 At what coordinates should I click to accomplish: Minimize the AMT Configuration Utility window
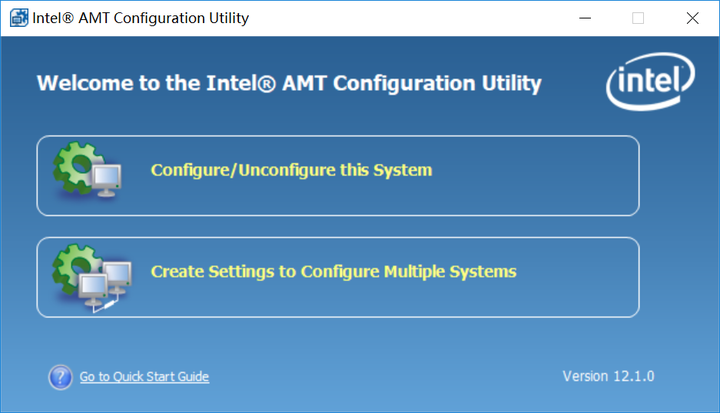tap(584, 18)
